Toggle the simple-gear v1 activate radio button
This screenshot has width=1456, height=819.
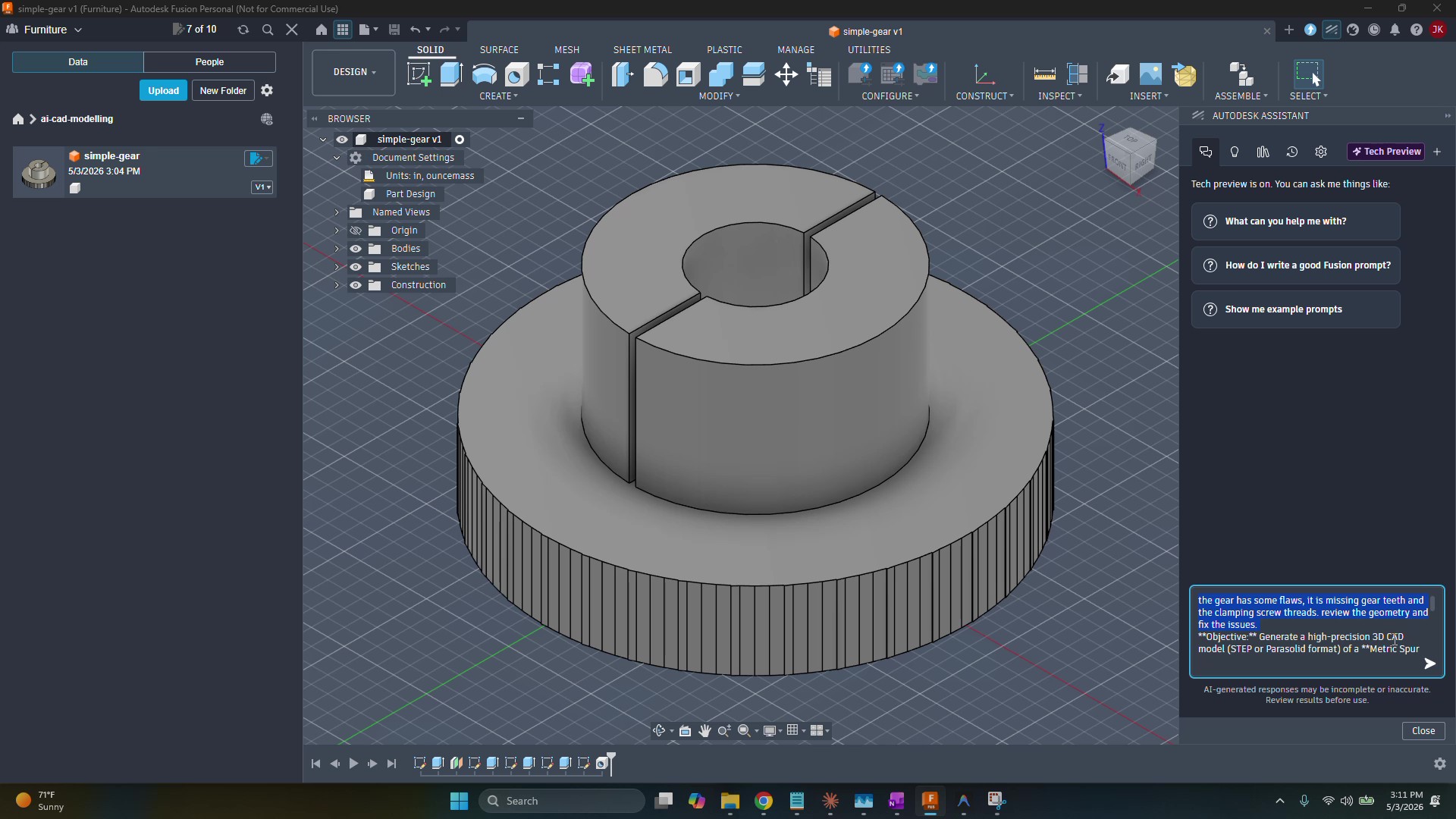[x=460, y=140]
